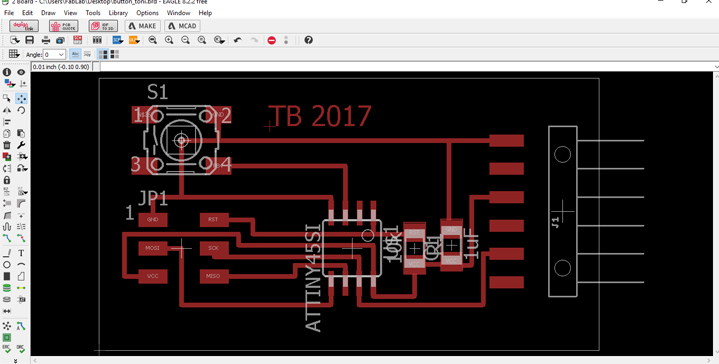The width and height of the screenshot is (719, 364).
Task: Select the Text tool
Action: [21, 253]
